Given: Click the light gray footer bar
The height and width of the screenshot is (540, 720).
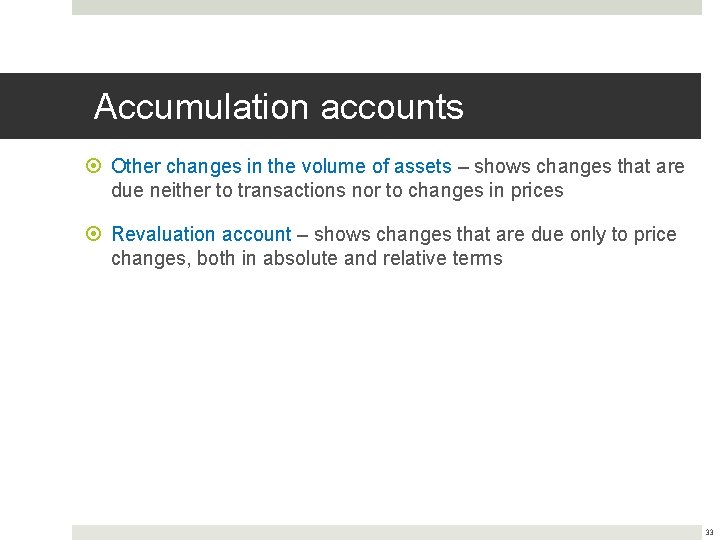Looking at the screenshot, I should click(x=386, y=532).
